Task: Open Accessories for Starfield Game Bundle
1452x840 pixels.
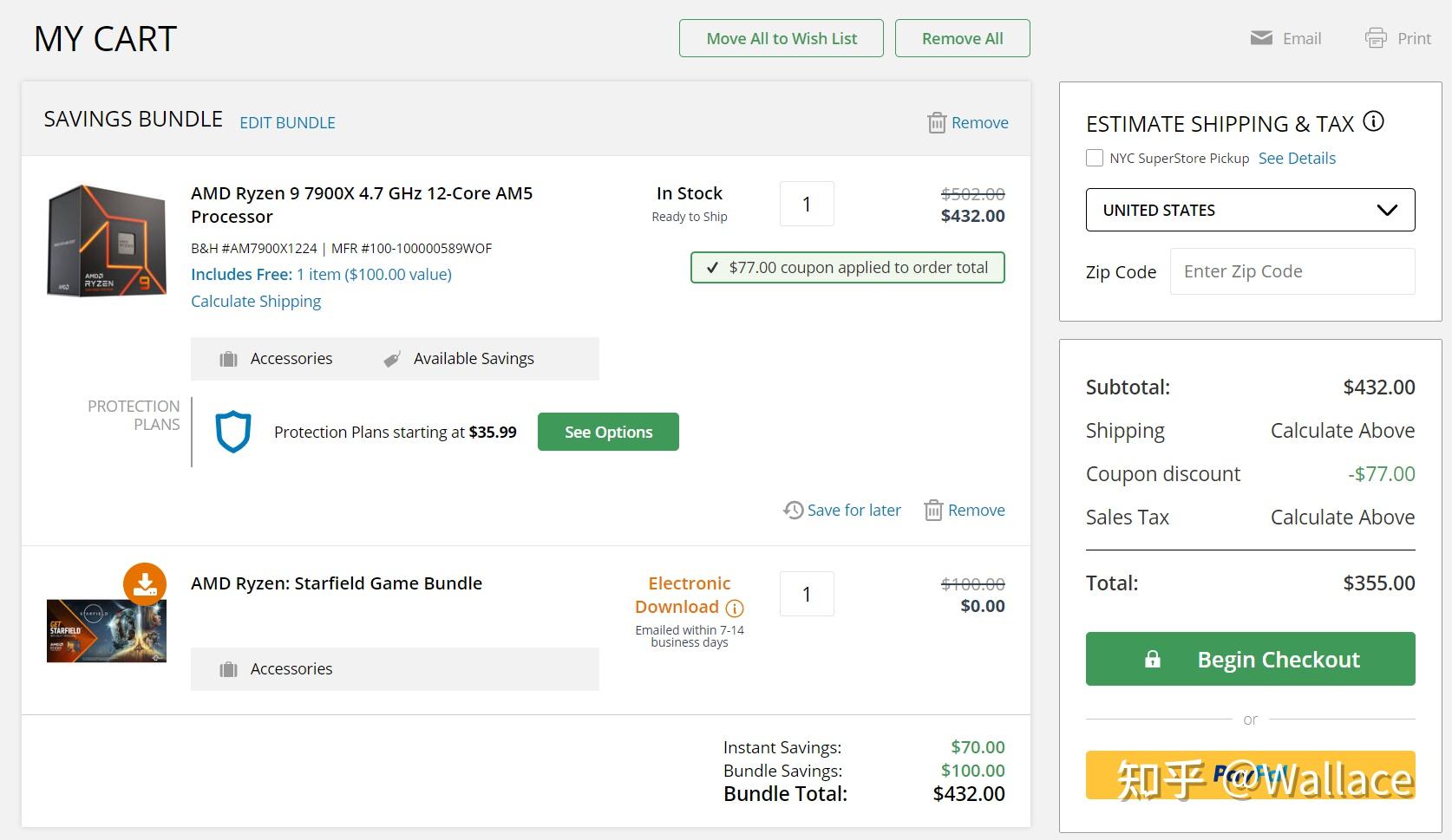Action: click(x=277, y=669)
